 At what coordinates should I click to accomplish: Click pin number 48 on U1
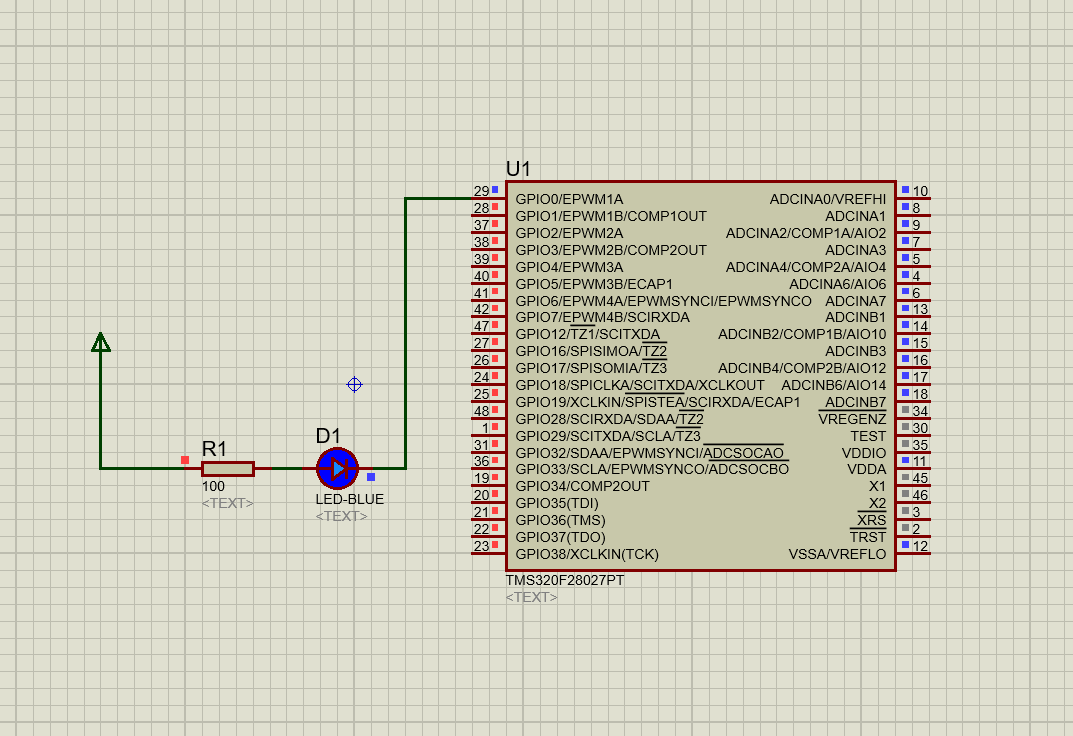[482, 411]
